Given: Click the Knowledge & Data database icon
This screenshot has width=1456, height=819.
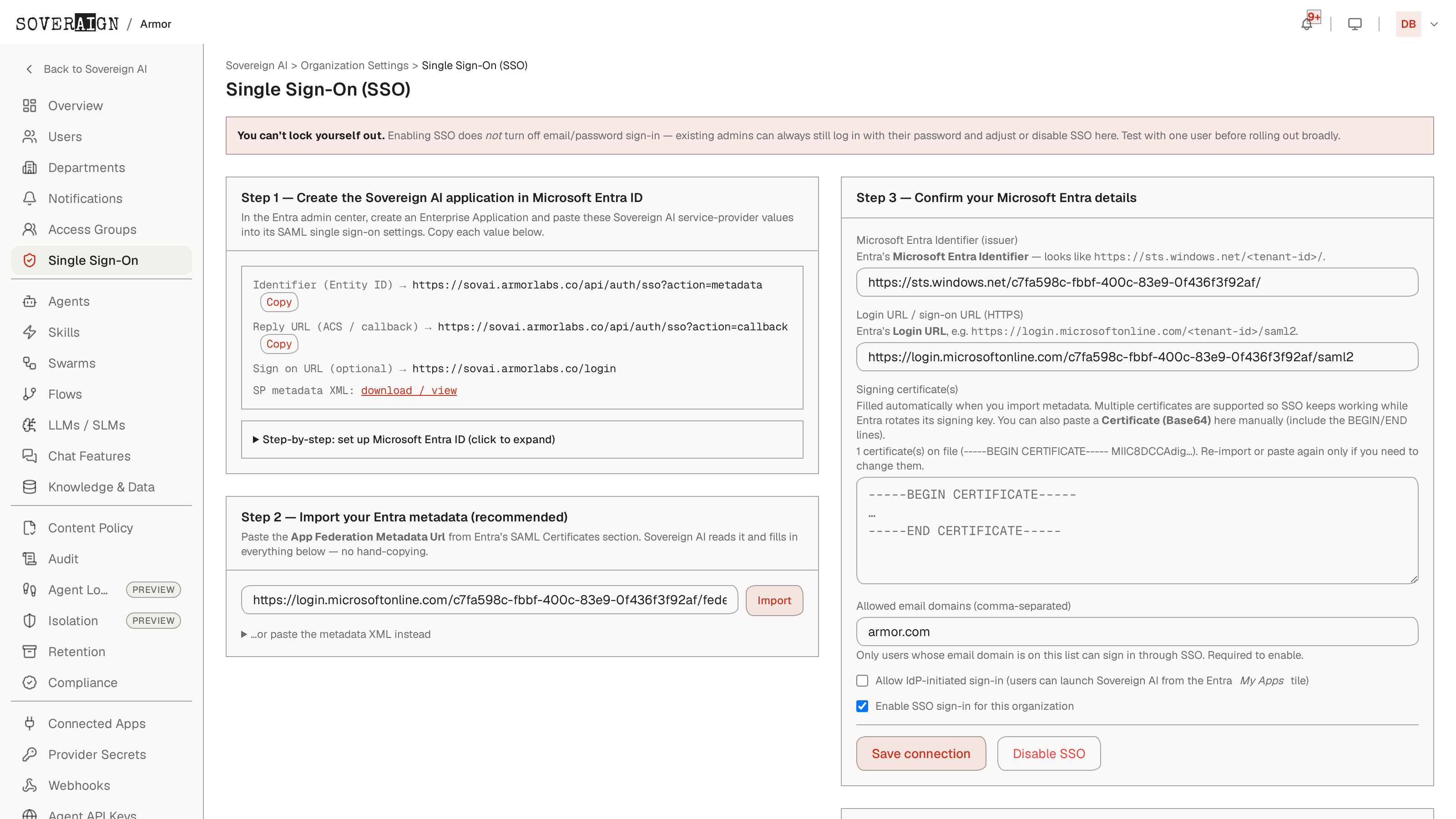Looking at the screenshot, I should click(30, 487).
